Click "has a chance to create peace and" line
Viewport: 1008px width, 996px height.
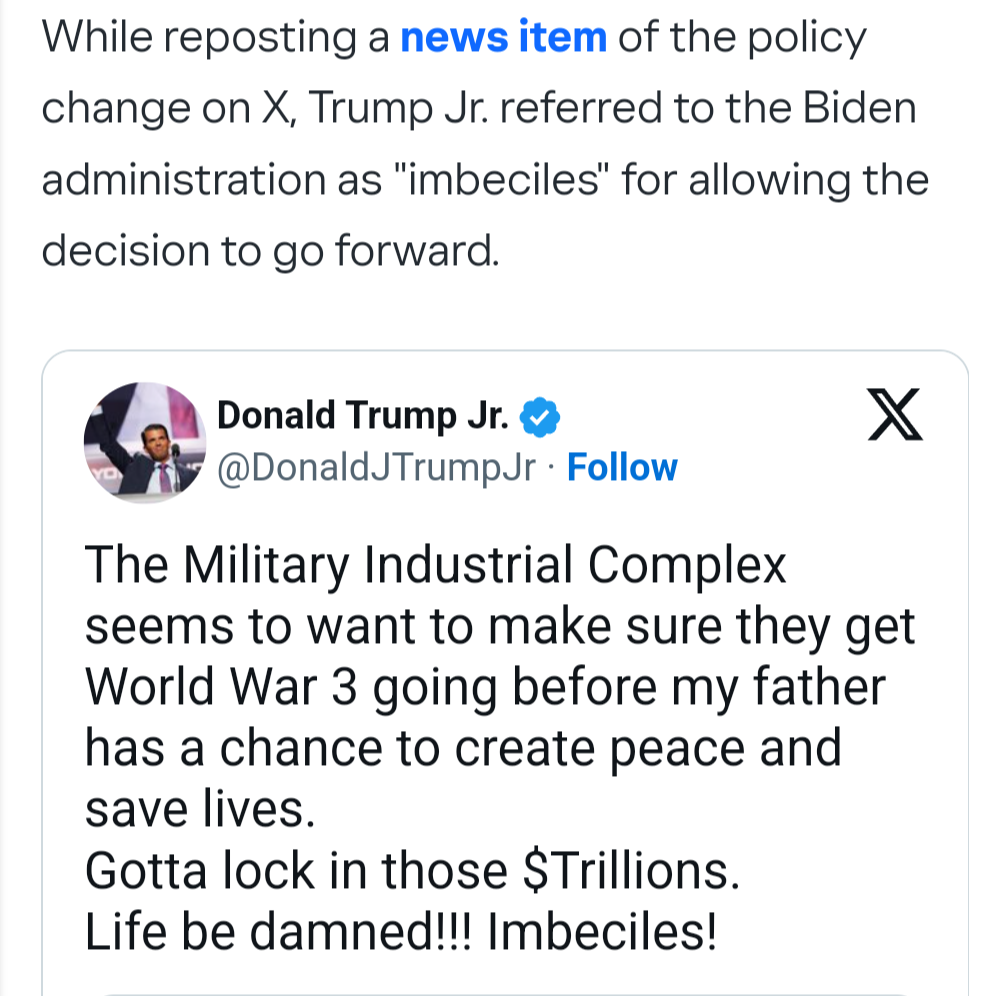click(x=462, y=750)
